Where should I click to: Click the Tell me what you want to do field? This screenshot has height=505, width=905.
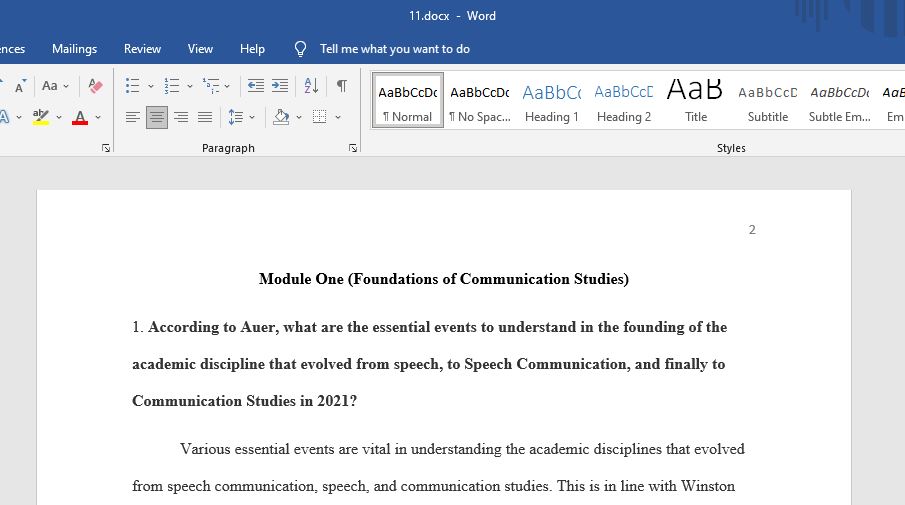395,49
